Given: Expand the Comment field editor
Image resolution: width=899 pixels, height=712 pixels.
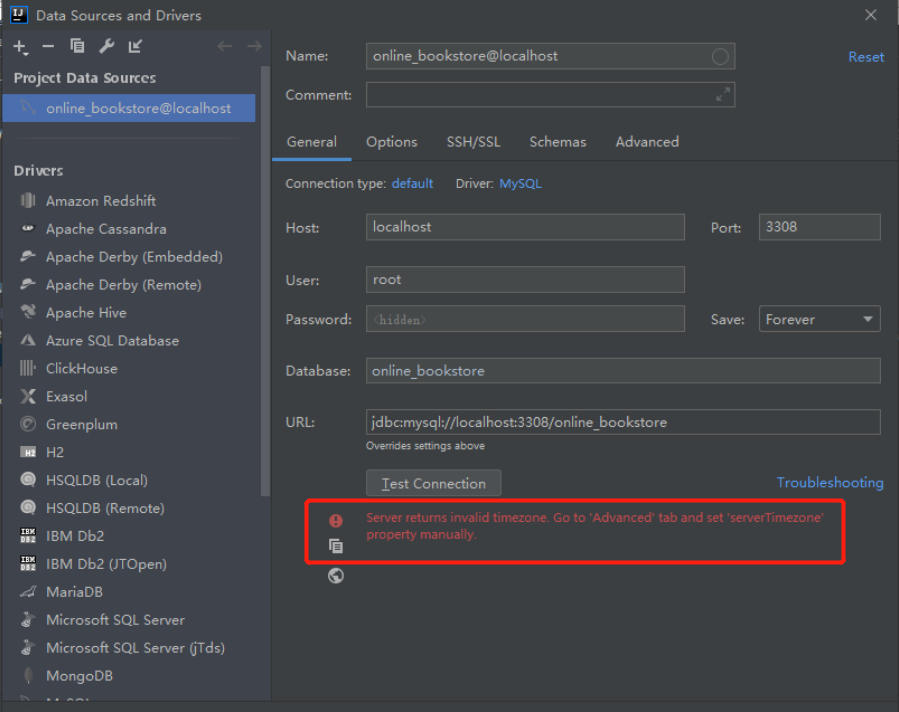Looking at the screenshot, I should [722, 95].
